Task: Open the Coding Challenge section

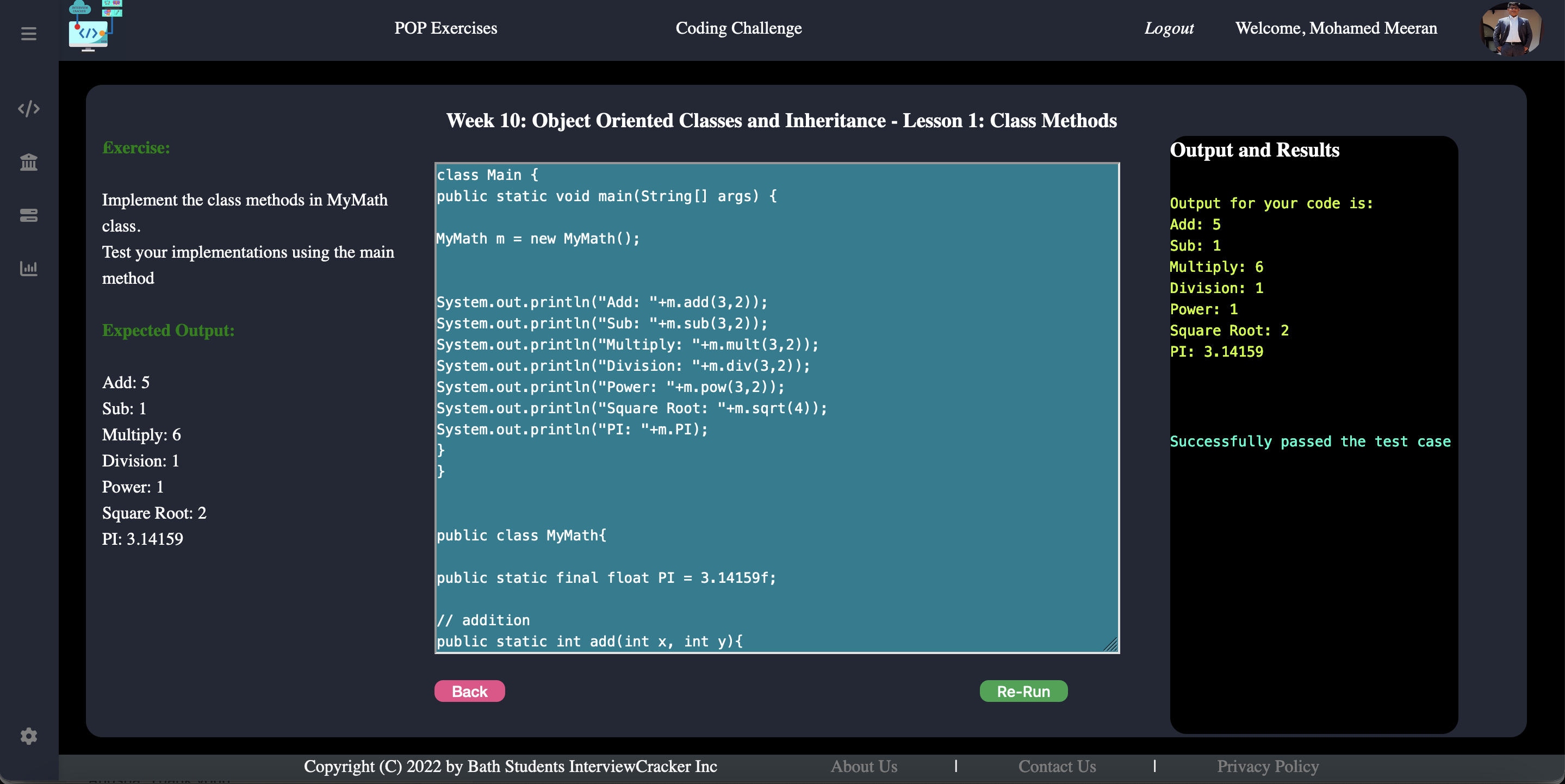Action: click(737, 28)
